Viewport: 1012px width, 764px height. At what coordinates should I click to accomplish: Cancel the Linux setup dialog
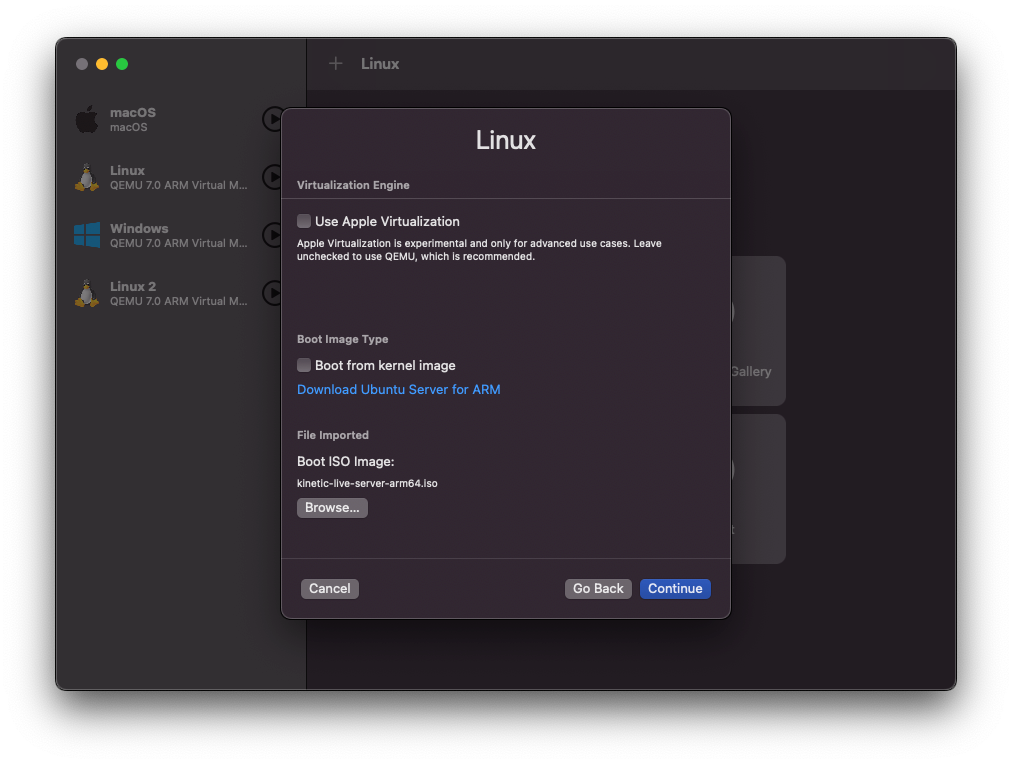329,588
